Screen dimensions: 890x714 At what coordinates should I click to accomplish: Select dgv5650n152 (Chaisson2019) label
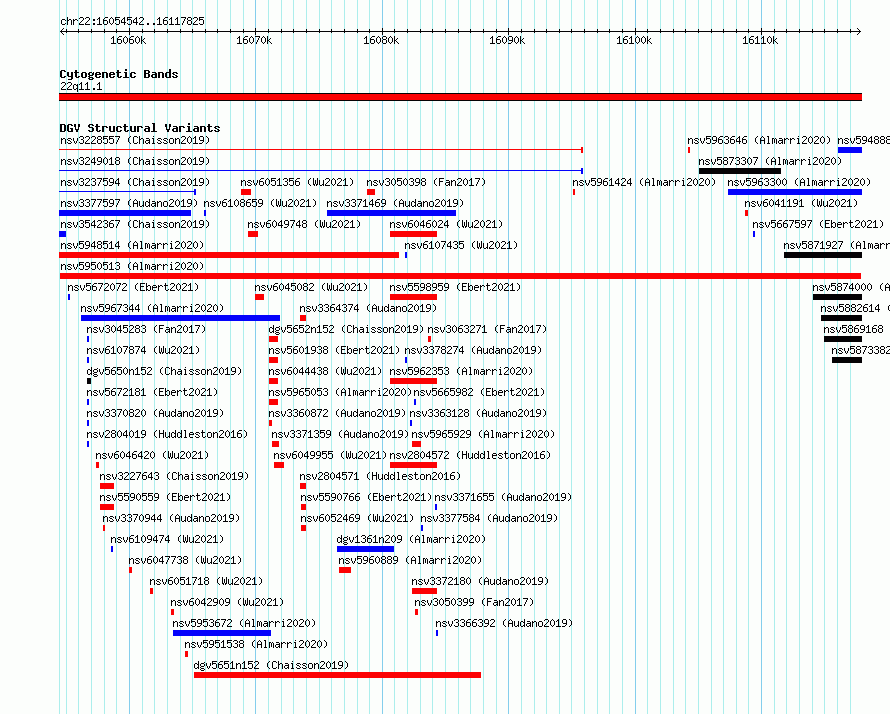pos(165,371)
